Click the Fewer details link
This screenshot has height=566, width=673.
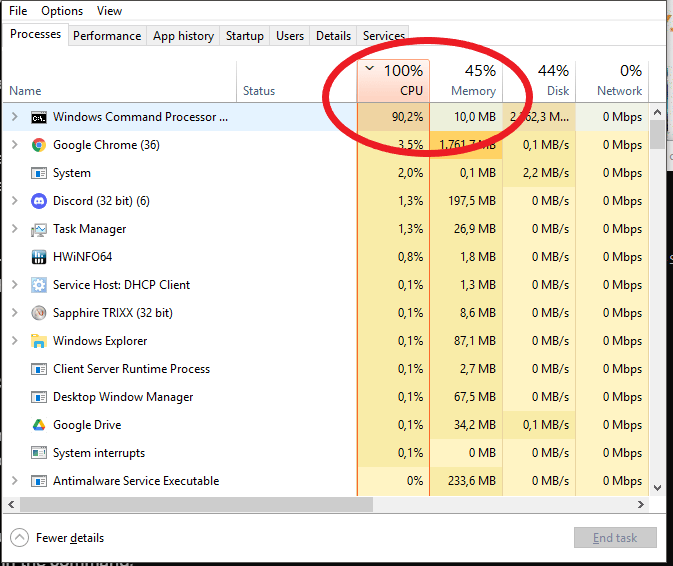[70, 538]
